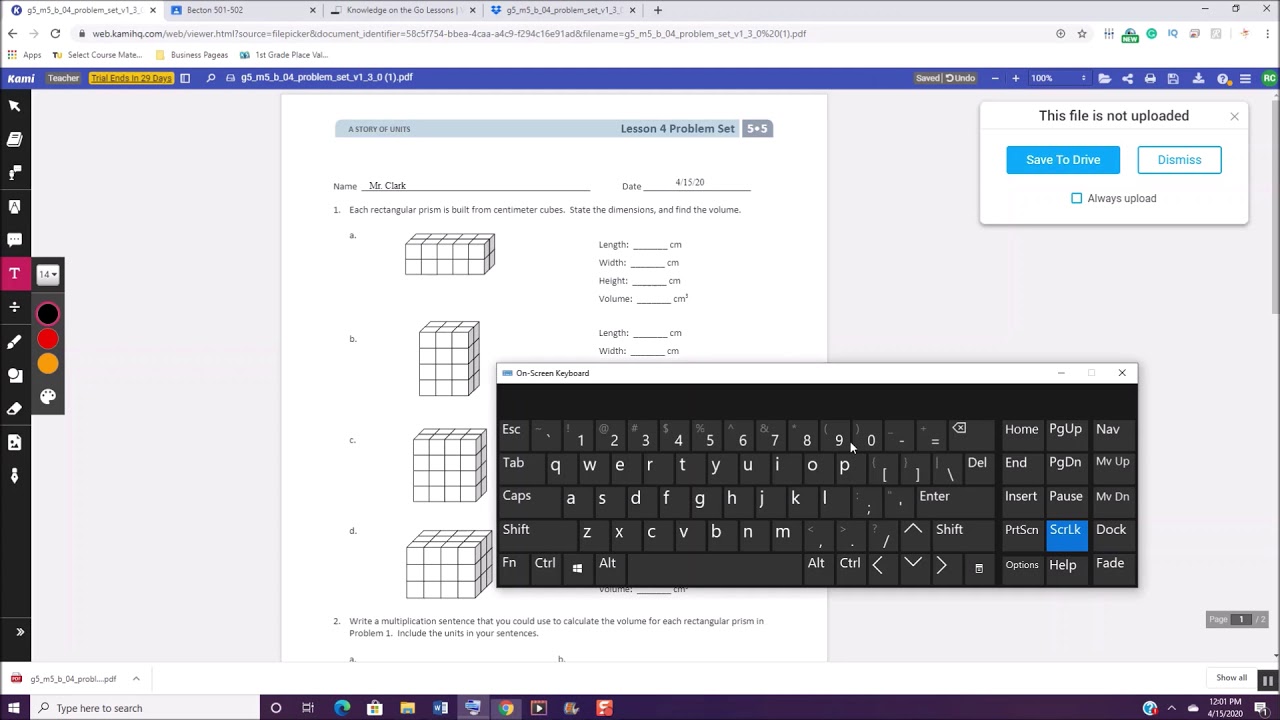Open the Select Course Mate bookmark
The height and width of the screenshot is (720, 1280).
pyautogui.click(x=97, y=55)
